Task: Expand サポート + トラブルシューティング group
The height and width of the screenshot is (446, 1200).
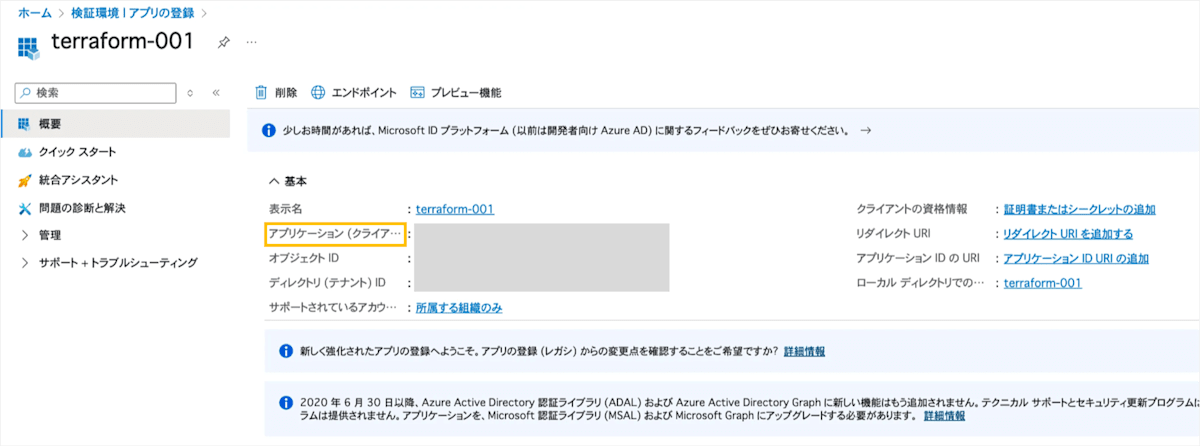Action: tap(25, 263)
